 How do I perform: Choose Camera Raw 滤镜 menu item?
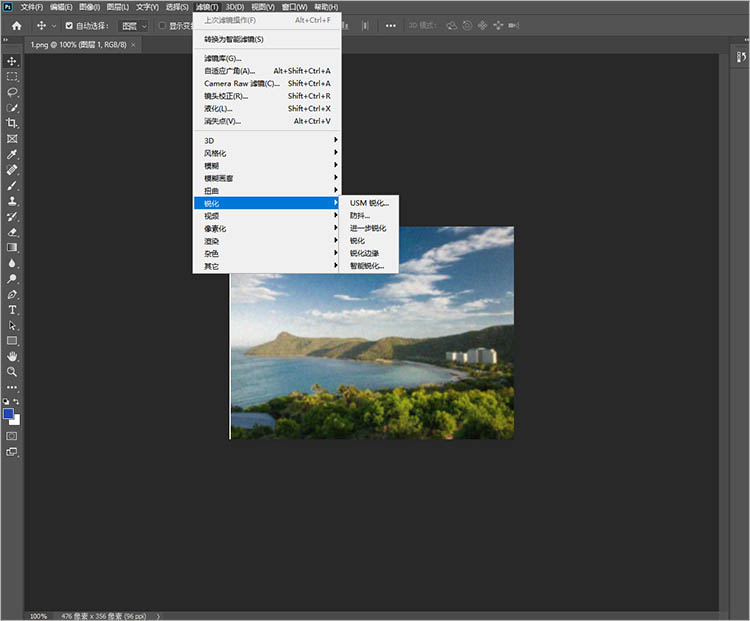267,83
